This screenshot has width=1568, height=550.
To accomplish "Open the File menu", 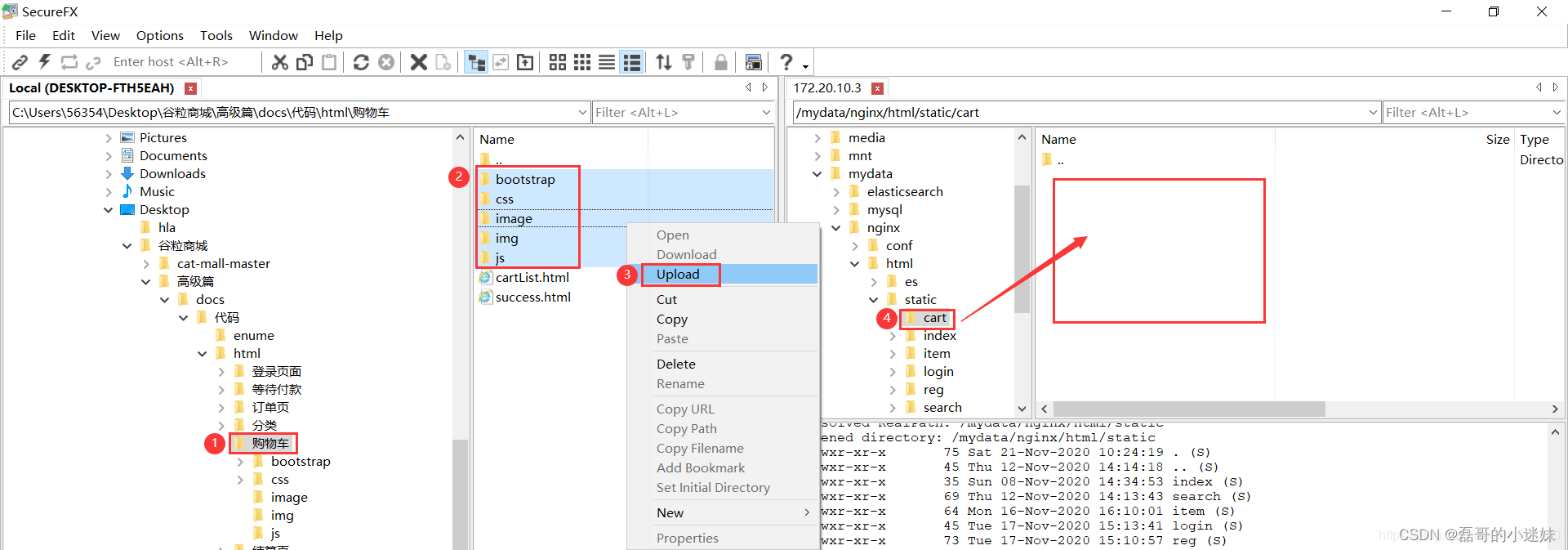I will coord(26,35).
